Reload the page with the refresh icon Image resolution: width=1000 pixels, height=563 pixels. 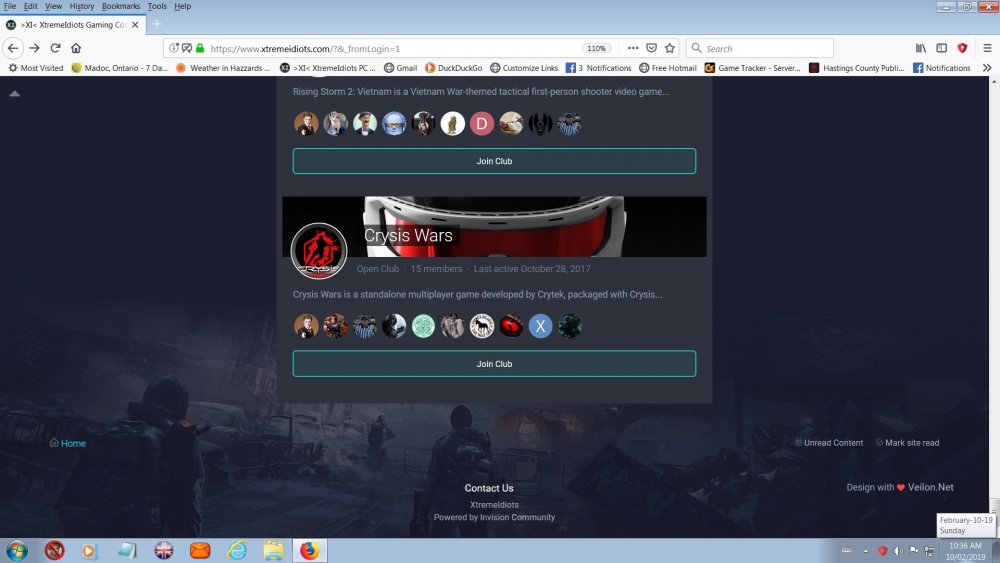(x=56, y=48)
